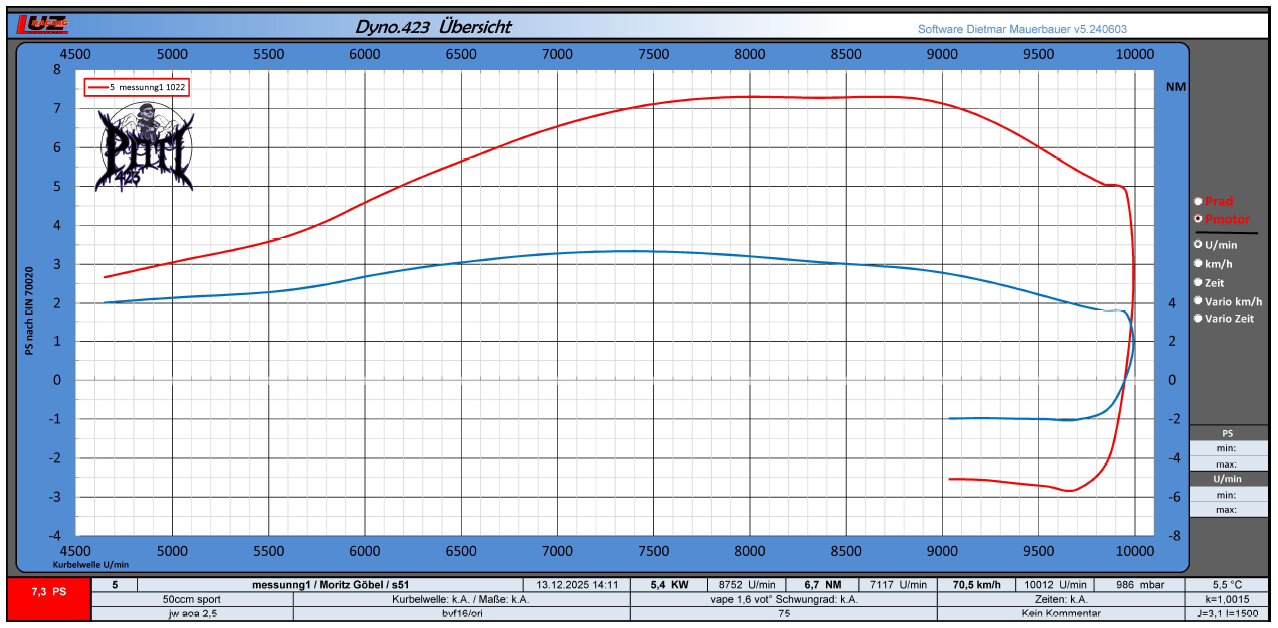Click the PS min input field
1278x628 pixels.
point(1228,449)
